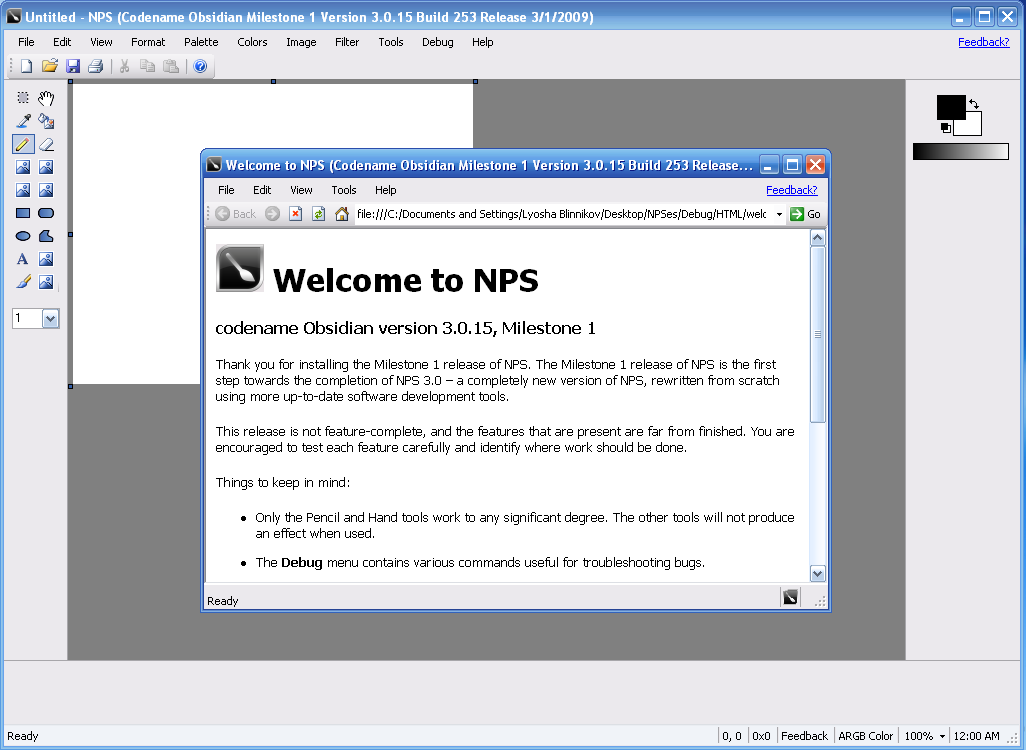Click the Feedback? link in the main window
Screen dimensions: 1026x750
[983, 42]
